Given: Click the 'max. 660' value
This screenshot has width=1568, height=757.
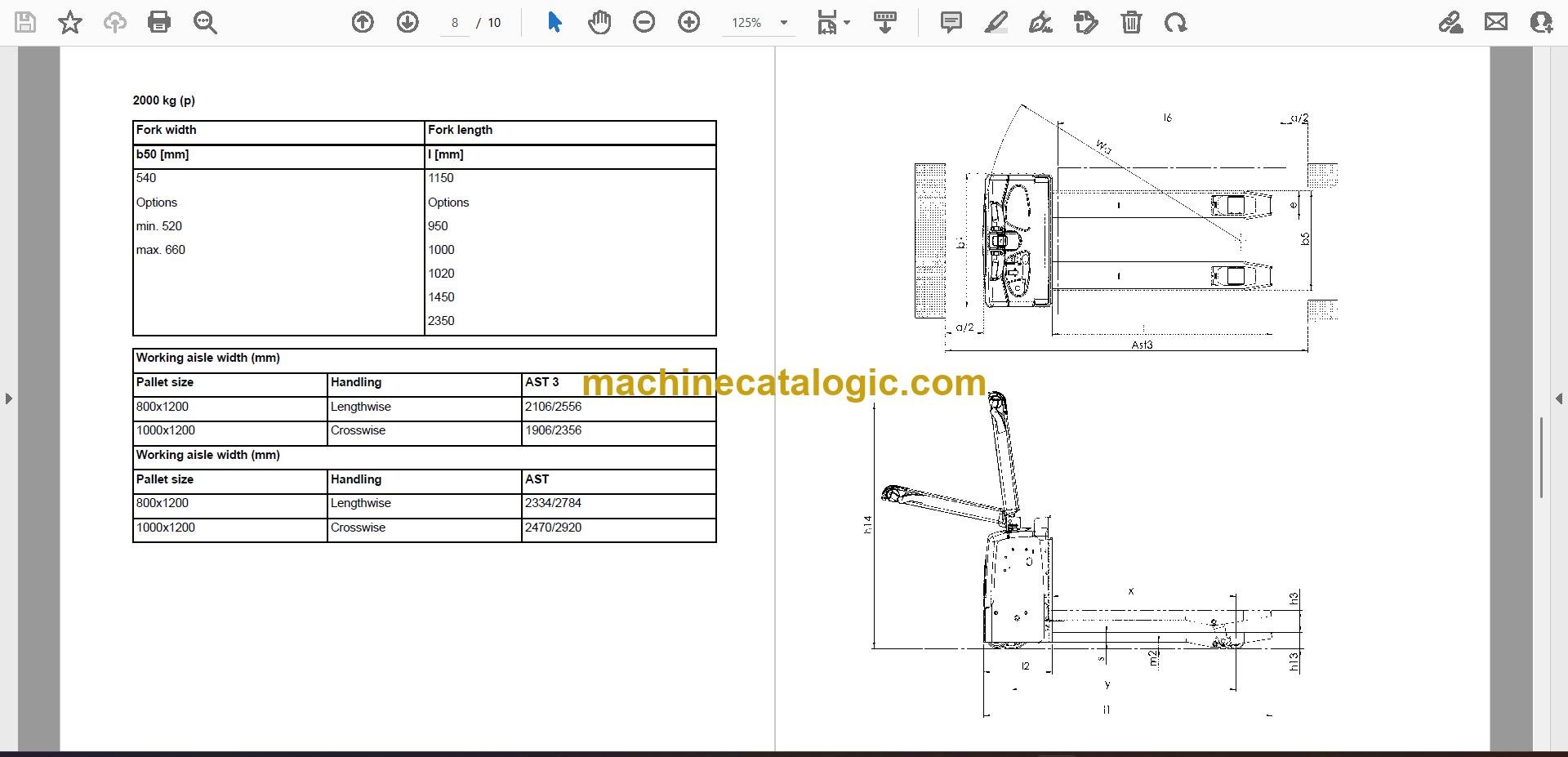Looking at the screenshot, I should pos(161,250).
